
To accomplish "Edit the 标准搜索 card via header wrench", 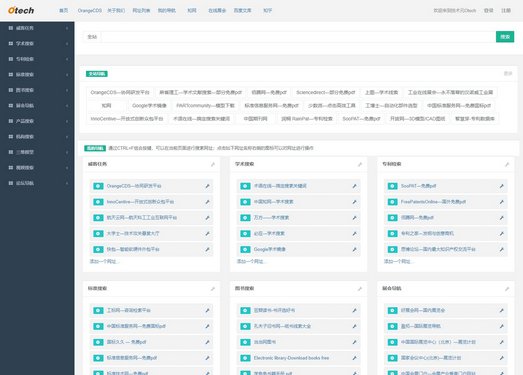I will click(x=213, y=289).
